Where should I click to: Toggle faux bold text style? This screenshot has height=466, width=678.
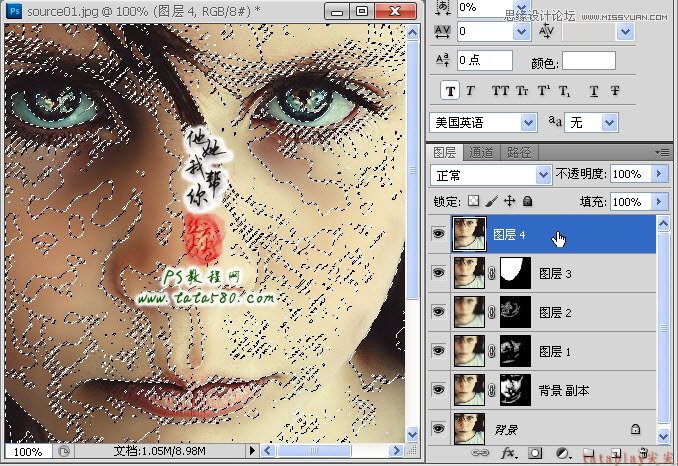click(451, 91)
